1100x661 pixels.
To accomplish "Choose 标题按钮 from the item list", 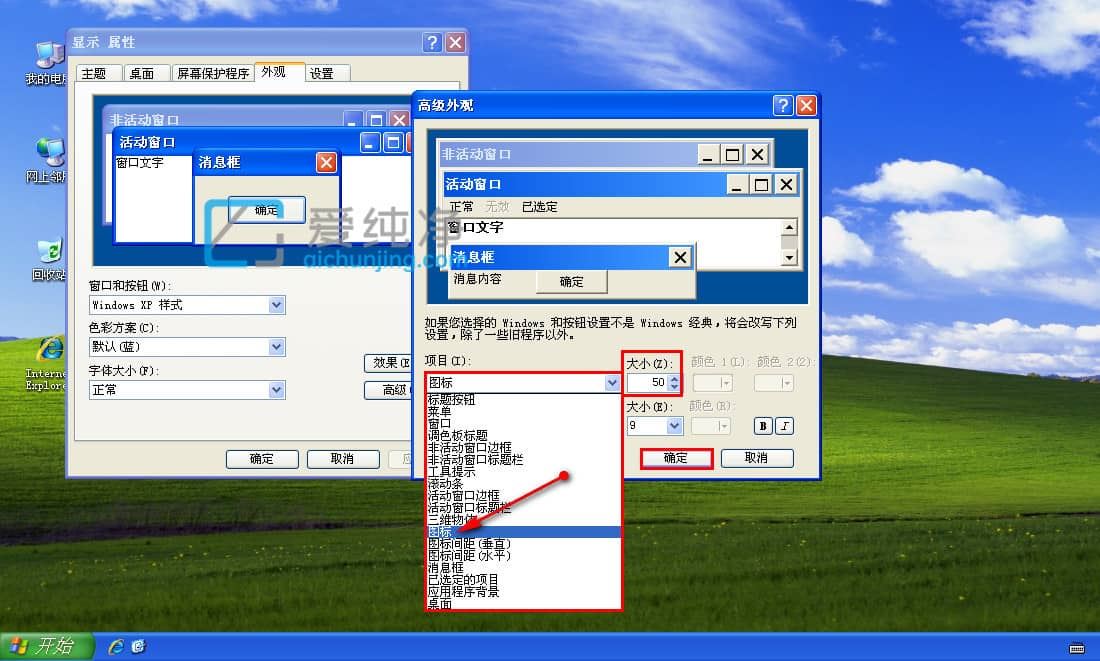I will 523,399.
